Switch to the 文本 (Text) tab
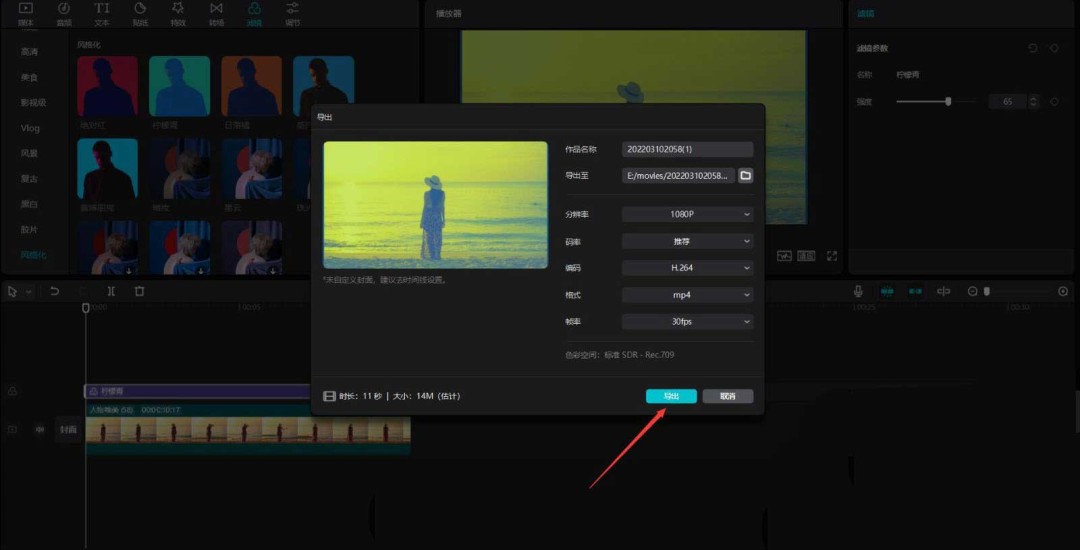 (x=102, y=13)
